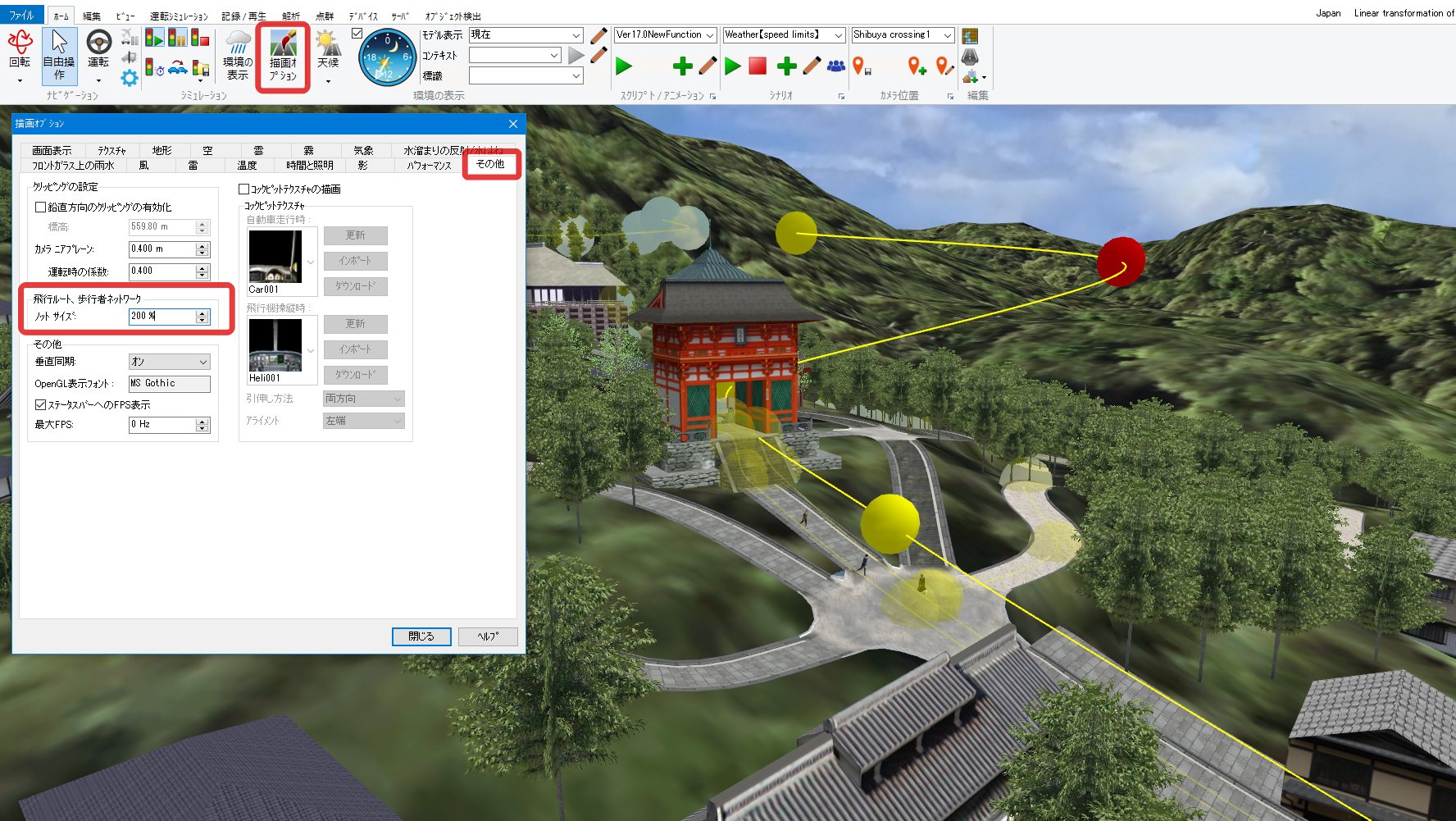
Task: Open the Shibuya crossing1 camera position dropdown
Action: point(903,35)
